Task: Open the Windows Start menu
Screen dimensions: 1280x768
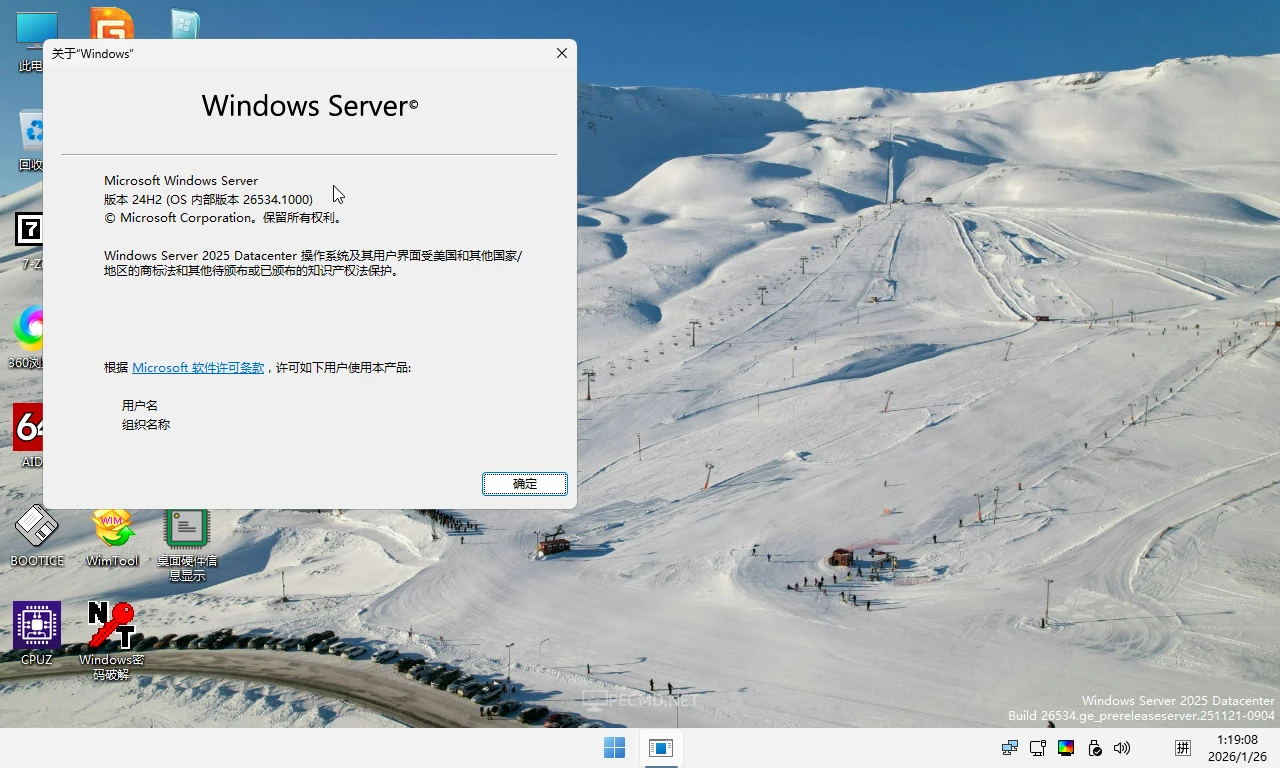Action: pyautogui.click(x=614, y=747)
